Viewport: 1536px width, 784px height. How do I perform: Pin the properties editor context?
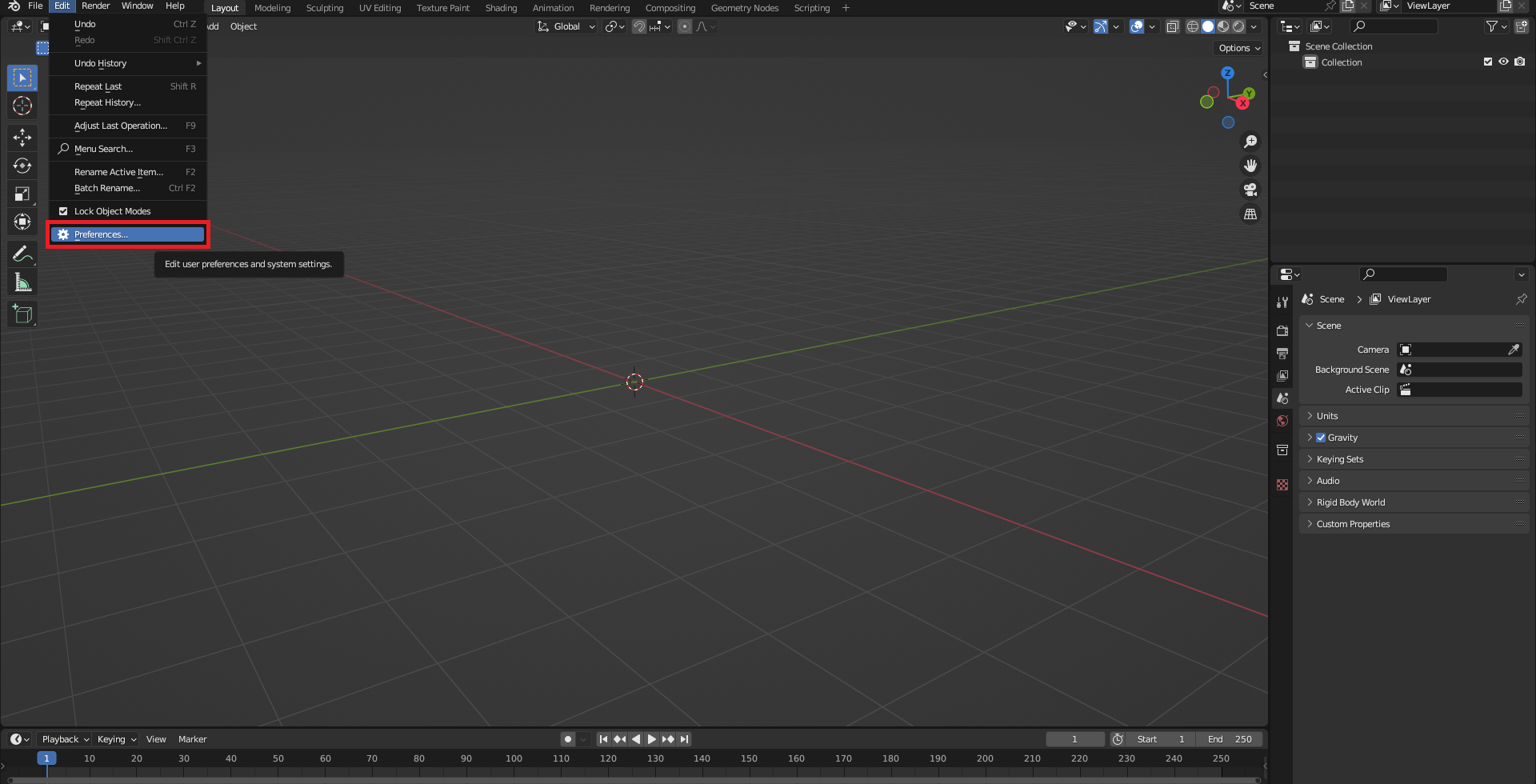1521,299
